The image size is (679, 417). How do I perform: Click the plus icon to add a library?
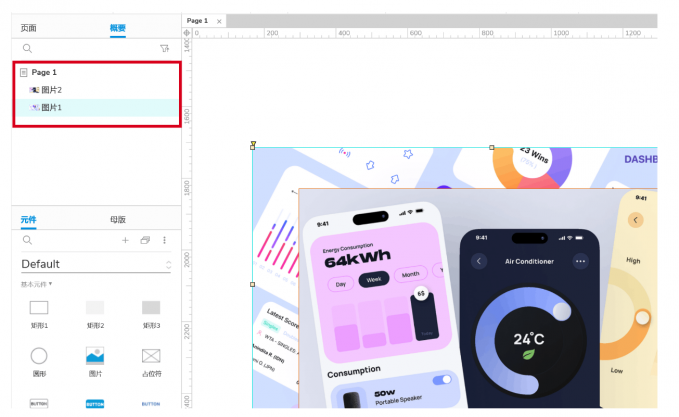click(125, 240)
